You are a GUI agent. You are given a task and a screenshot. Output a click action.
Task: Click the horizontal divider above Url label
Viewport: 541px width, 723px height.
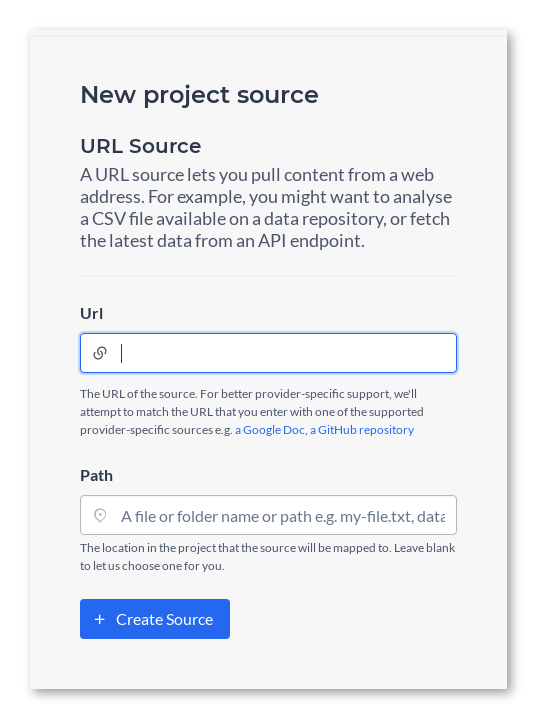pyautogui.click(x=268, y=276)
